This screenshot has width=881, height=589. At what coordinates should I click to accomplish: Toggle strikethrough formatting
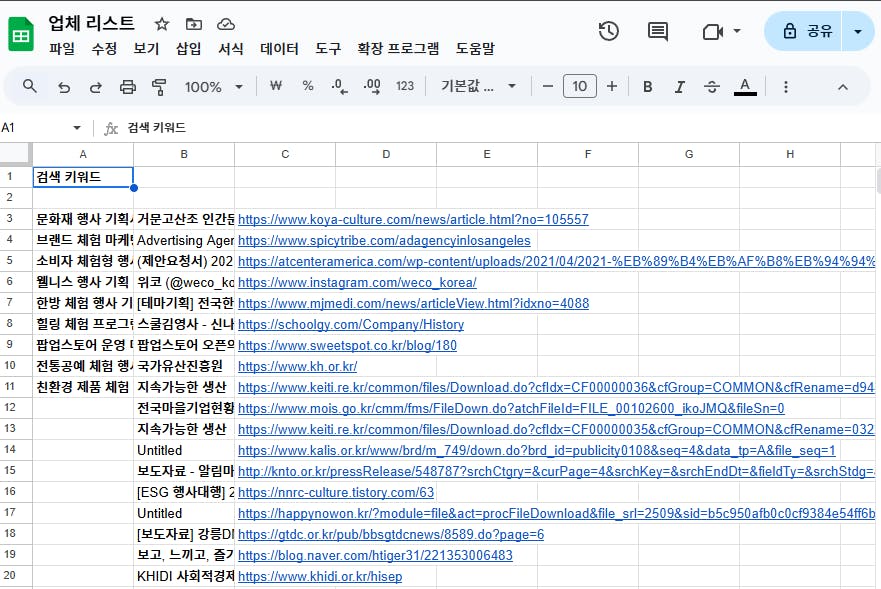pos(712,87)
